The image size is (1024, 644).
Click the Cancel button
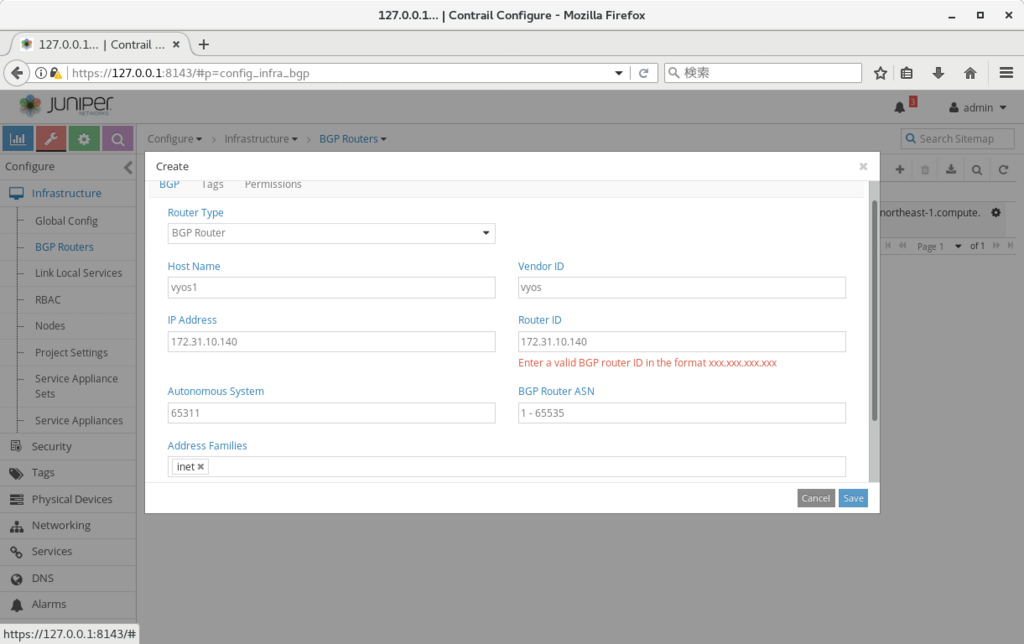(816, 498)
